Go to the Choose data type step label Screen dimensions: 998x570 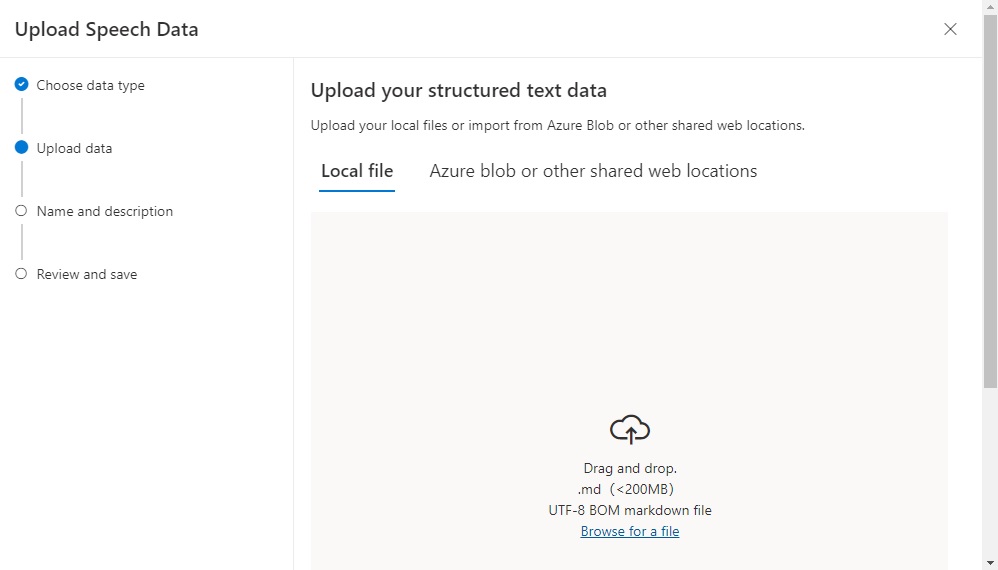[x=90, y=85]
